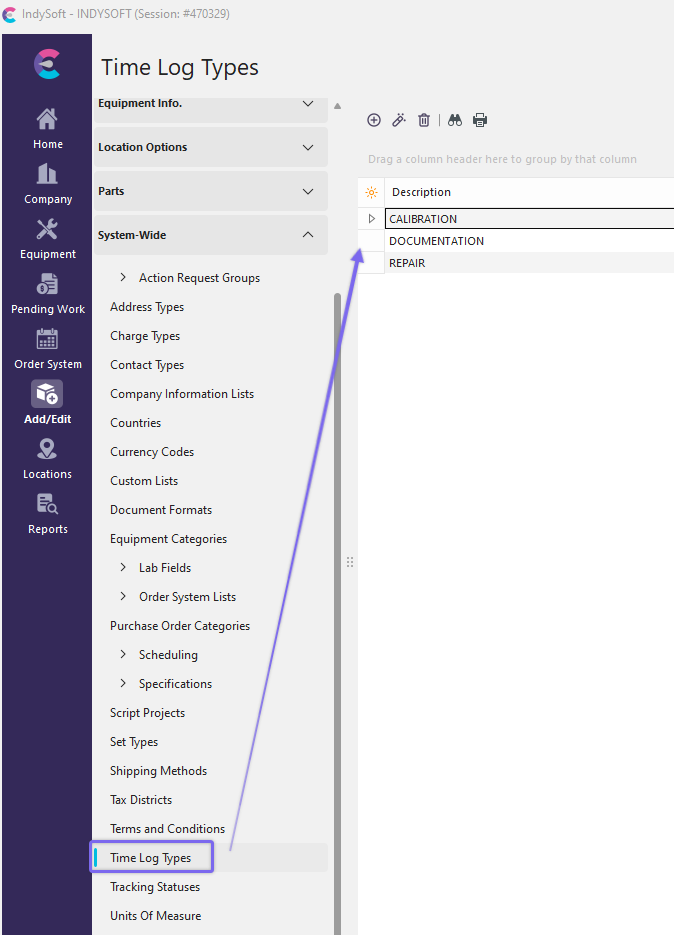674x935 pixels.
Task: Select the DOCUMENTATION row
Action: tap(436, 241)
